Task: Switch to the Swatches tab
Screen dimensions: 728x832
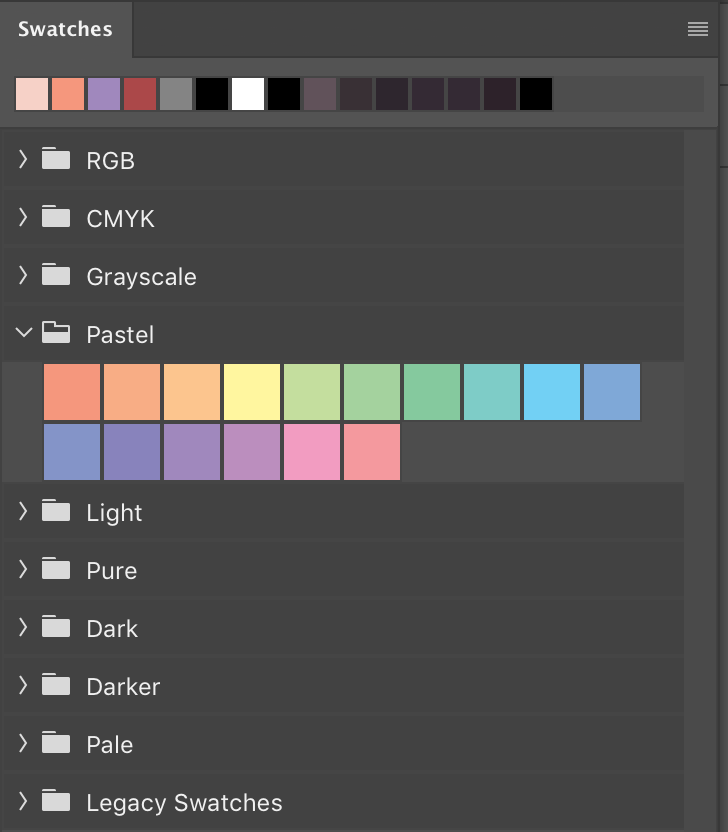Action: click(64, 28)
